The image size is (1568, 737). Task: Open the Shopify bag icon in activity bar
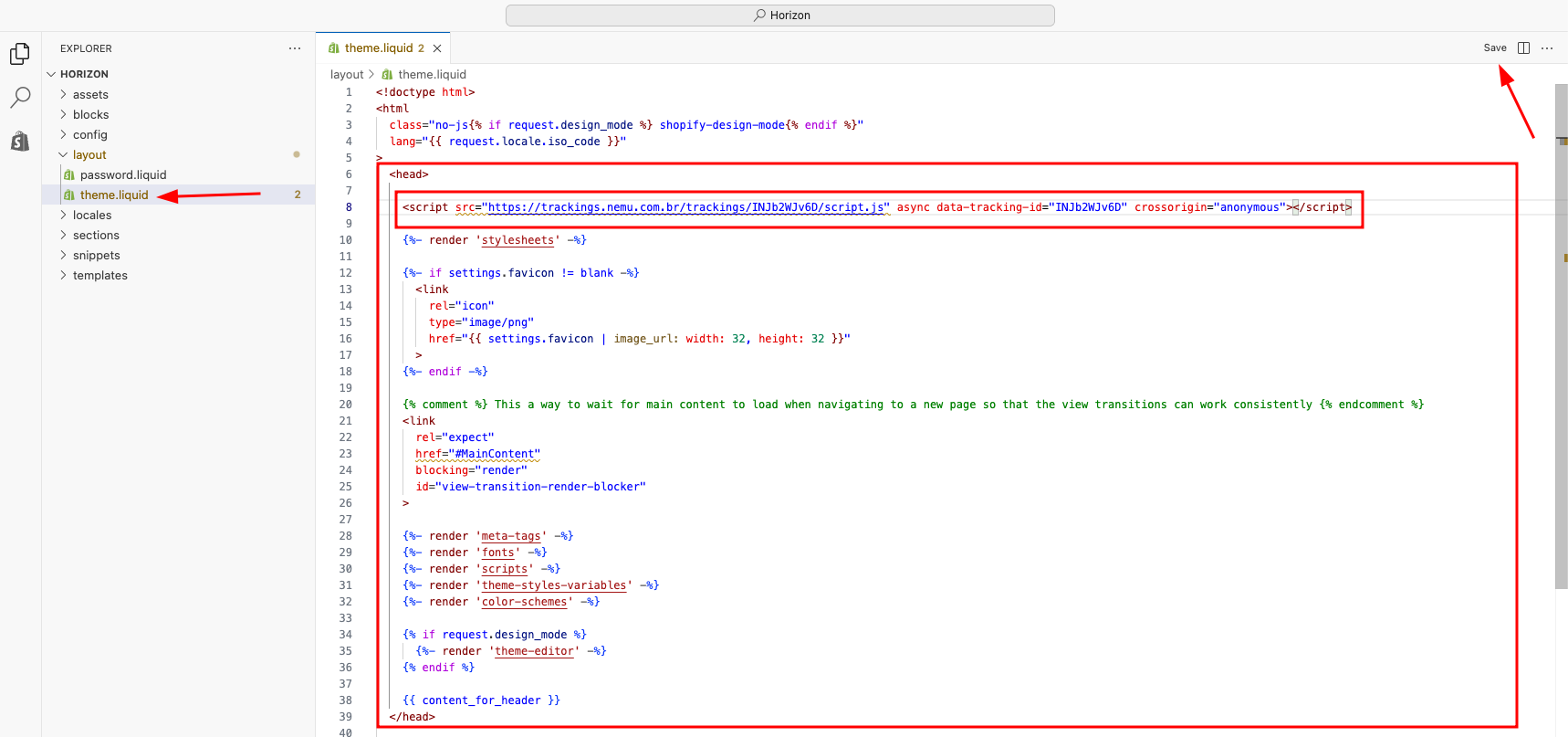(x=20, y=141)
